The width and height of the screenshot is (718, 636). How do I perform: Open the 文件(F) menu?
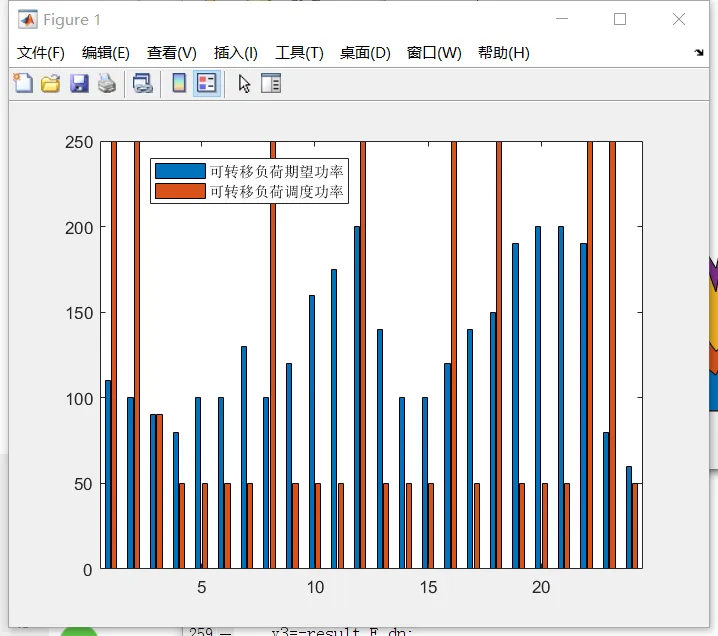tap(41, 53)
